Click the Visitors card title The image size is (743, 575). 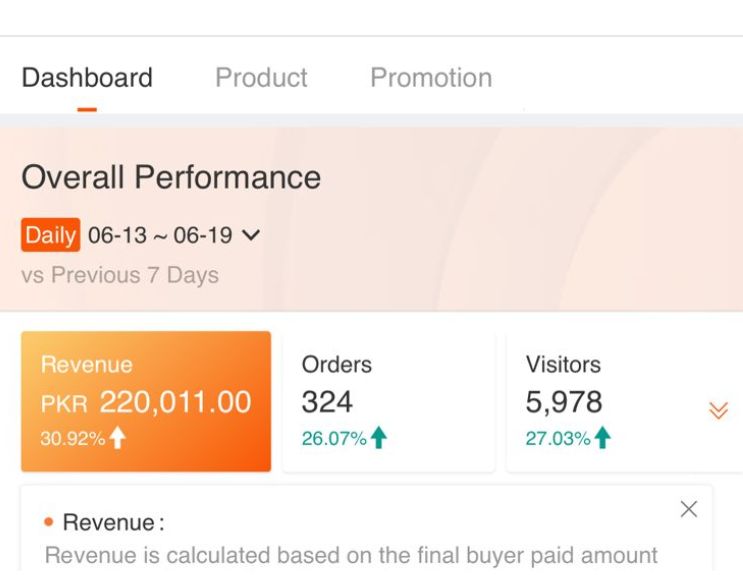tap(563, 365)
